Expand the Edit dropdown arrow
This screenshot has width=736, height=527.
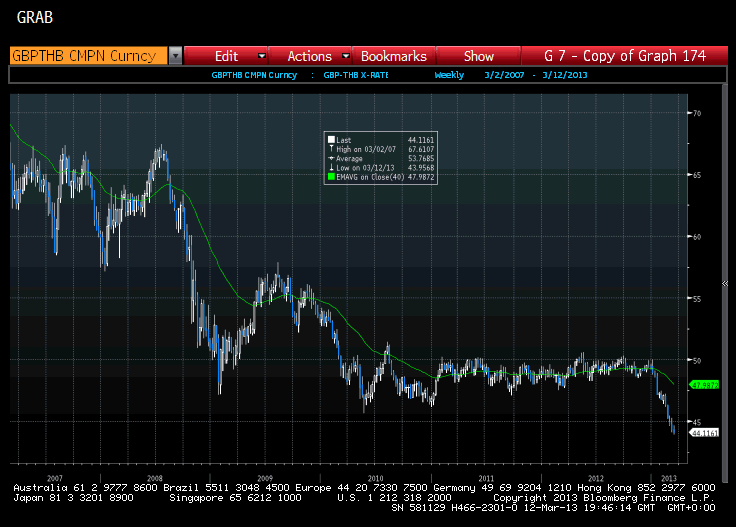point(262,56)
